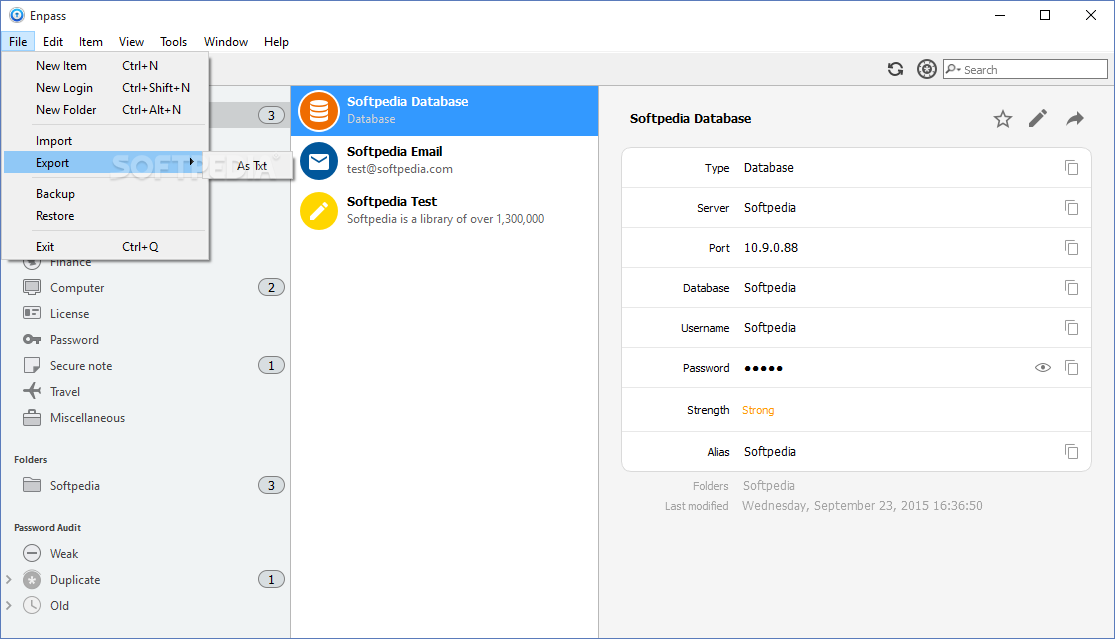
Task: Show Old passwords audit
Action: pos(147,606)
